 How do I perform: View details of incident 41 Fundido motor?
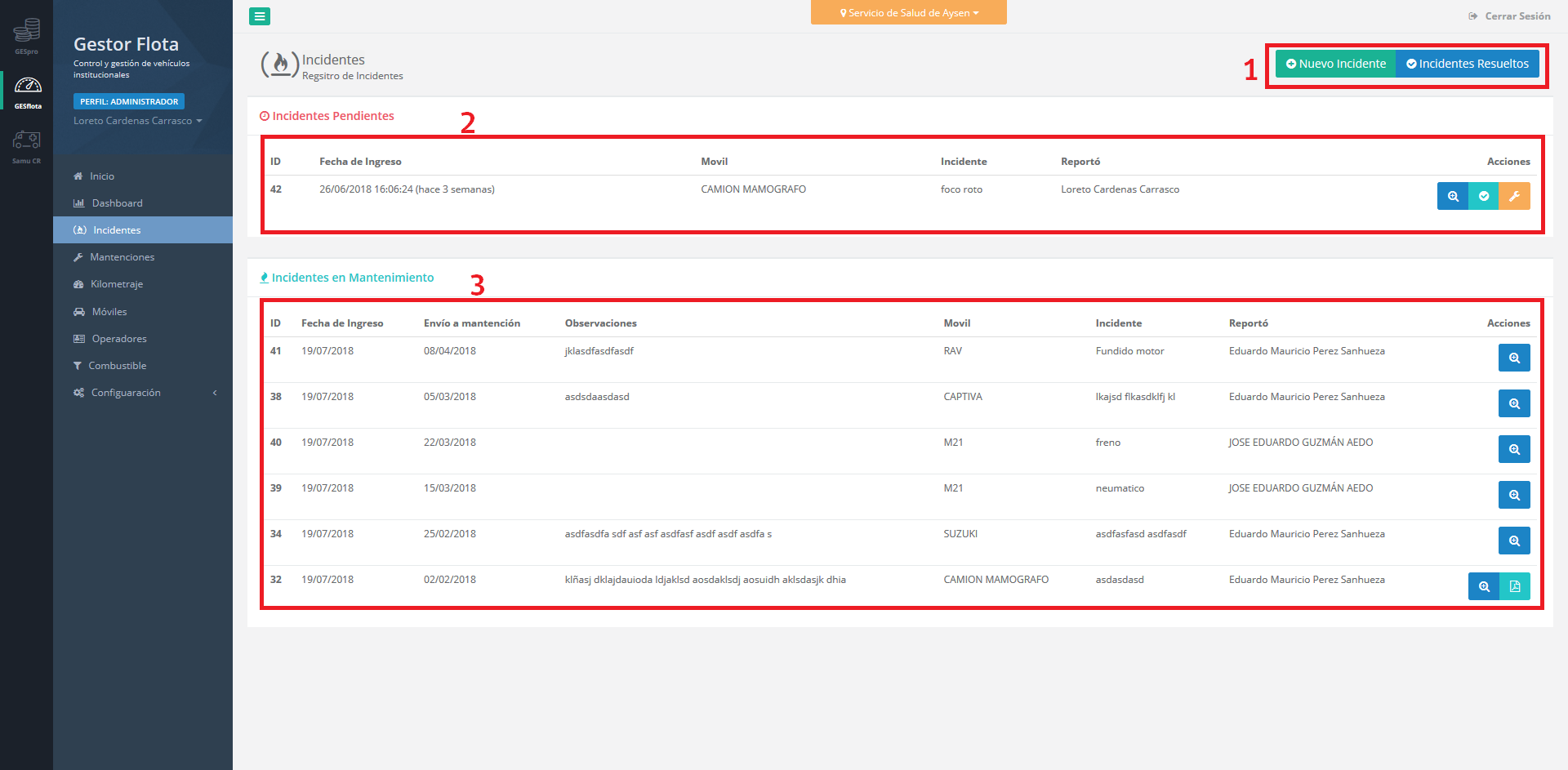coord(1513,358)
